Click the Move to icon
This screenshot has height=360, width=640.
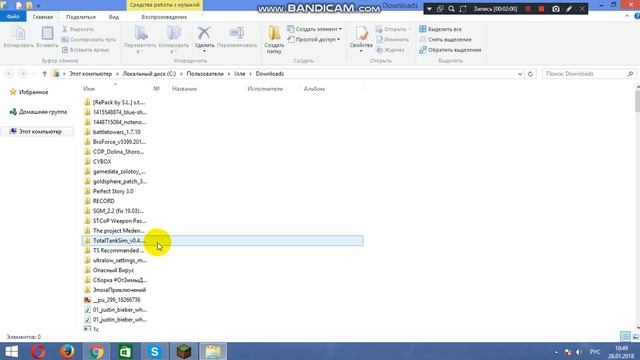pyautogui.click(x=140, y=33)
